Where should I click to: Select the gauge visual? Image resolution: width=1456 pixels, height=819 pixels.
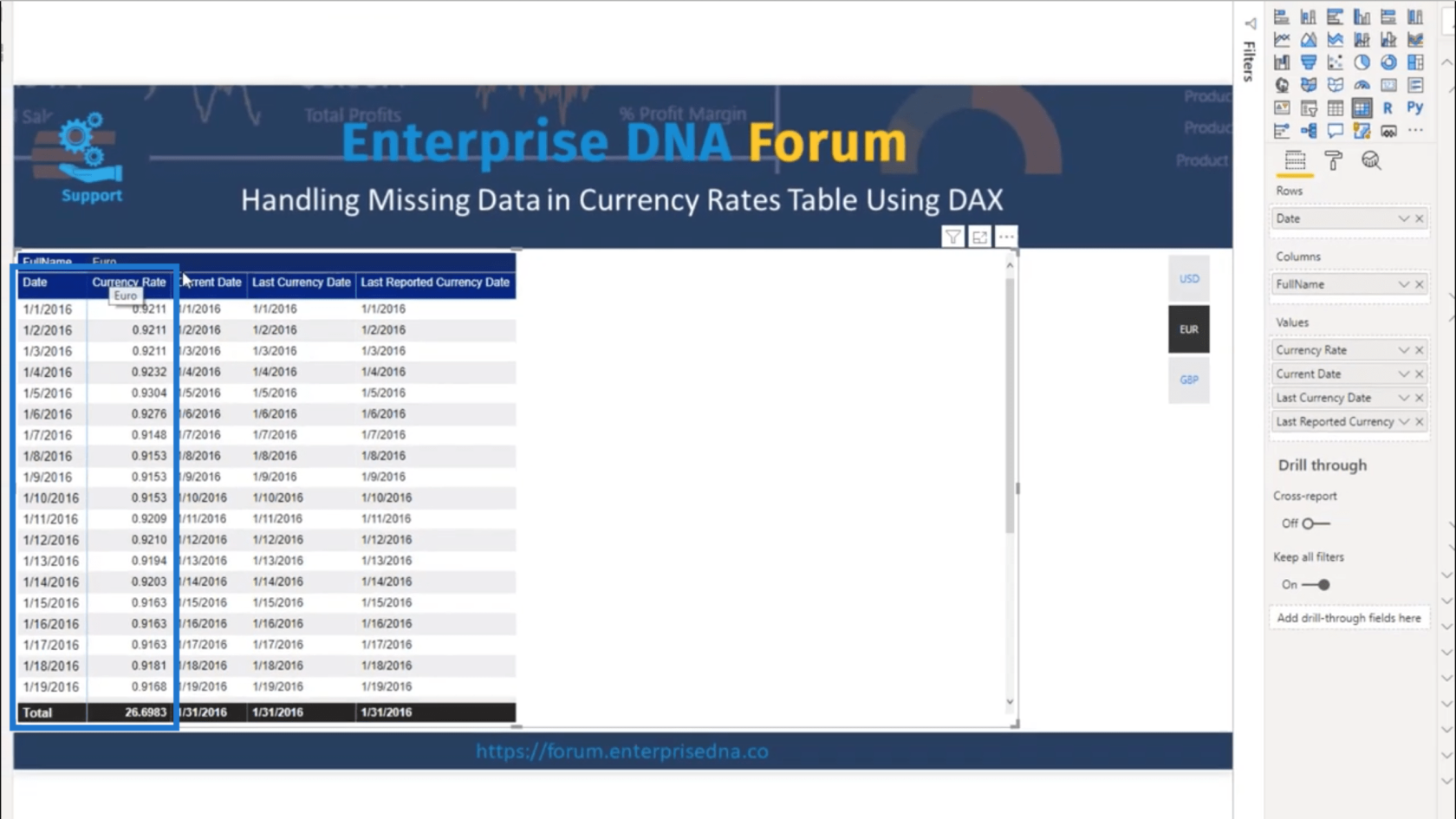pos(1362,85)
